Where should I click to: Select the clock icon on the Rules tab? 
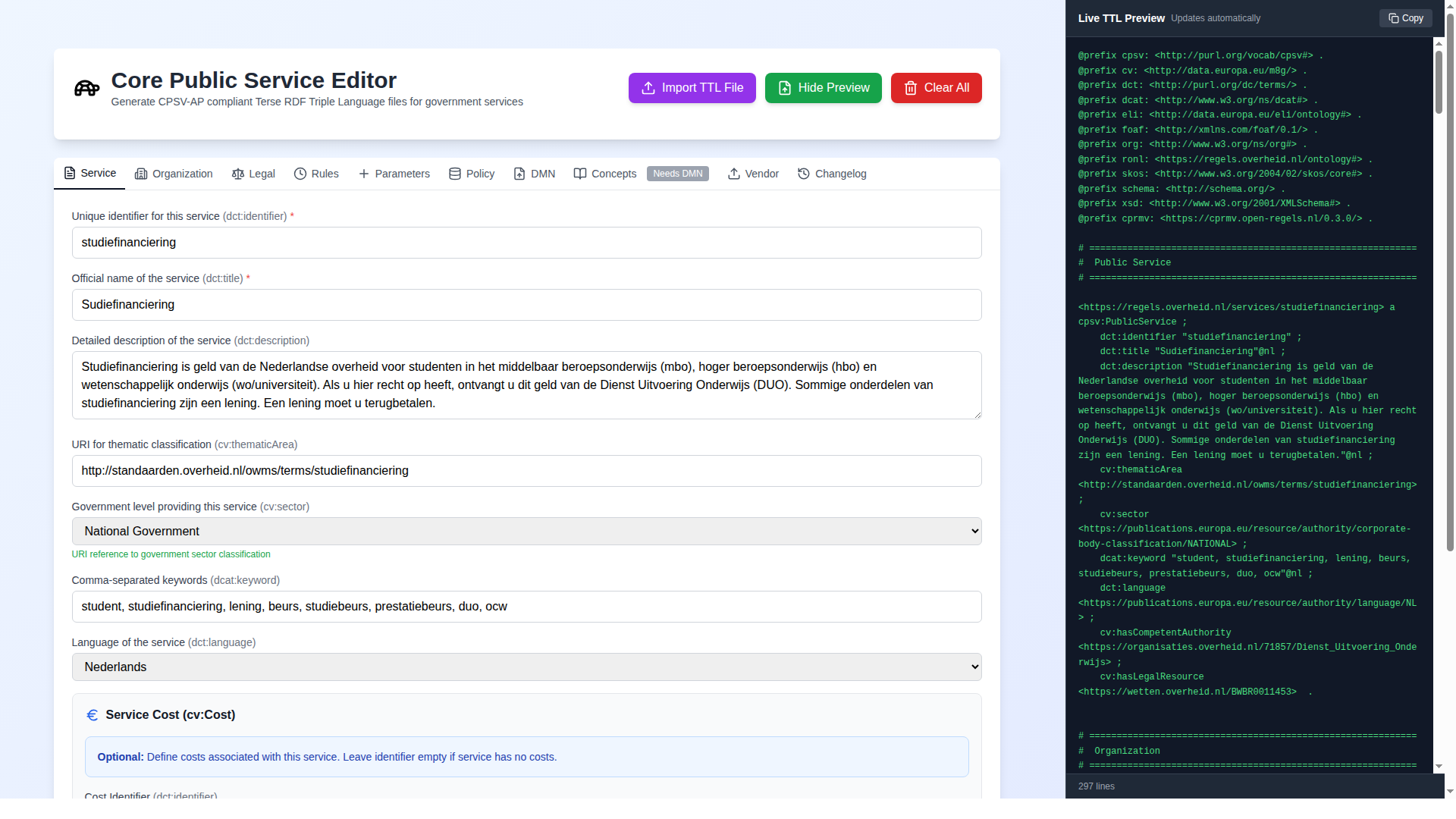(300, 174)
